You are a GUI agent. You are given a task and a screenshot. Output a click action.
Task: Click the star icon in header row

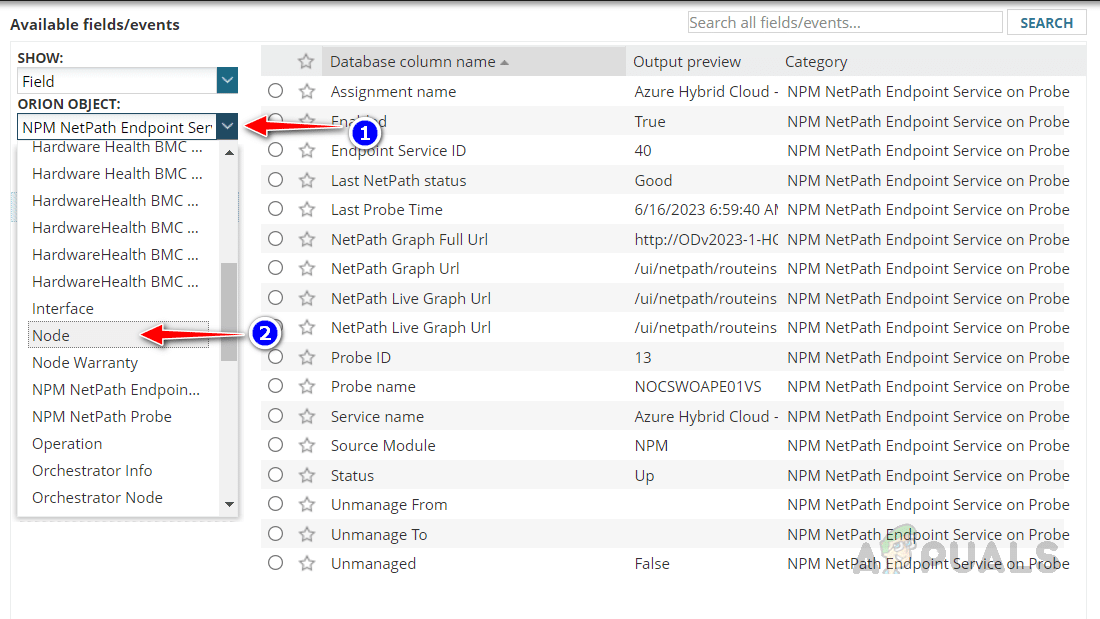tap(307, 62)
